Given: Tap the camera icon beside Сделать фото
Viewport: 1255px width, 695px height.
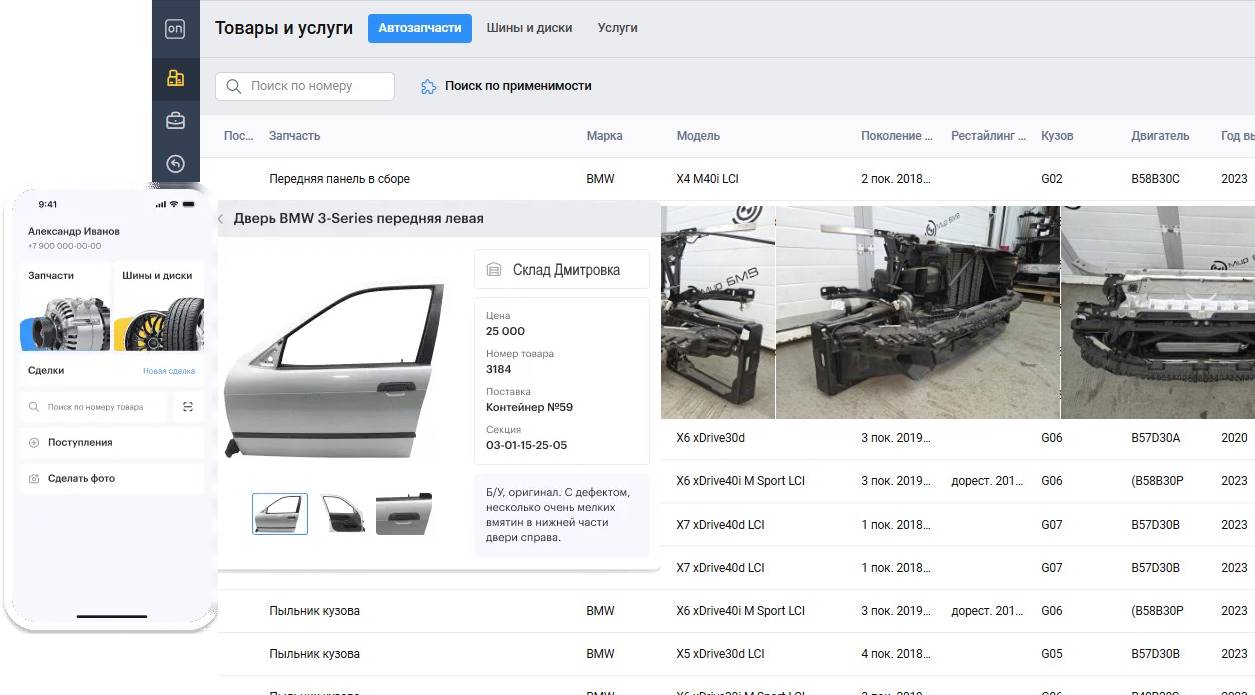Looking at the screenshot, I should [34, 479].
